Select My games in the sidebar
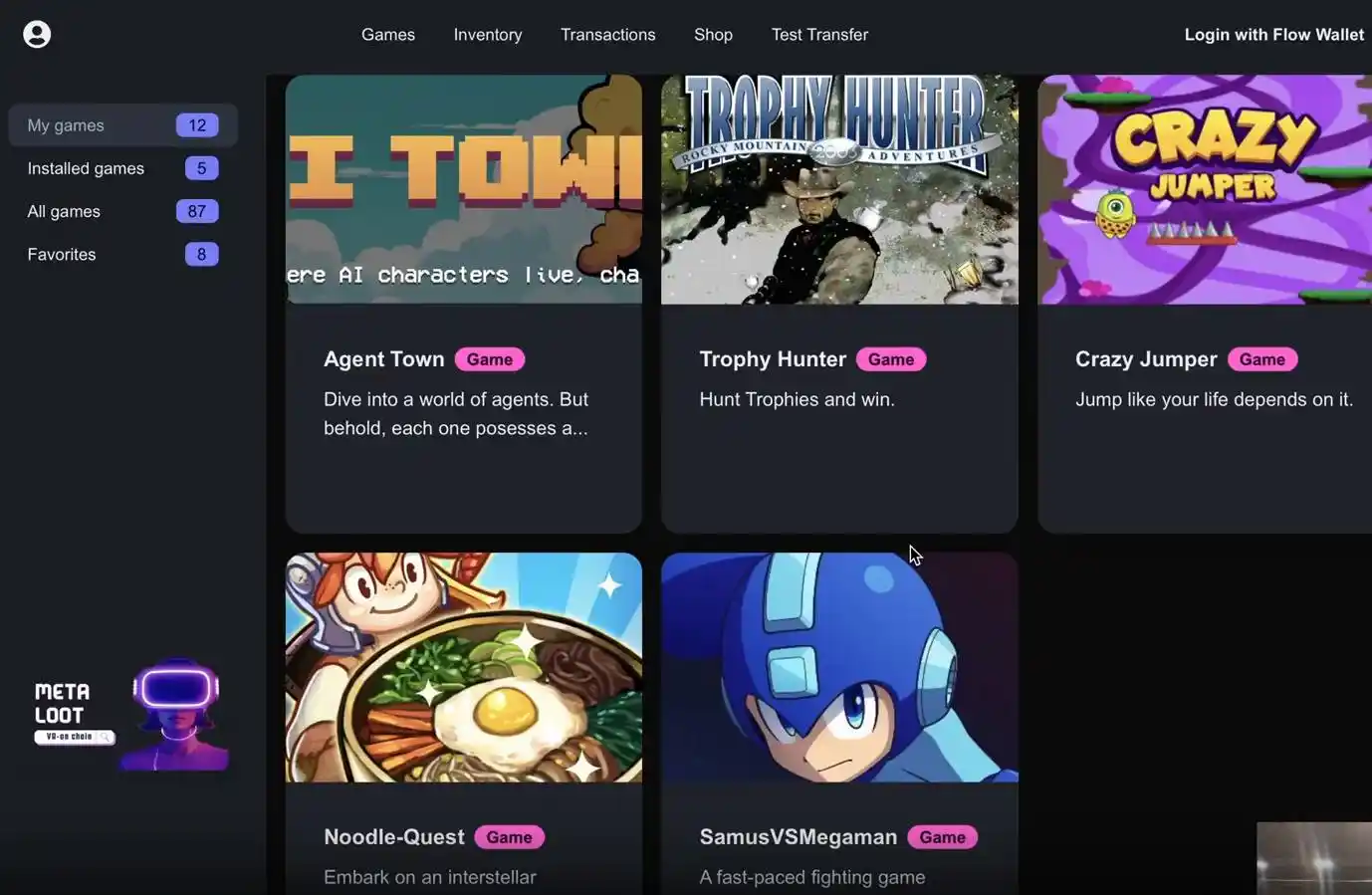This screenshot has width=1372, height=895. (x=66, y=125)
